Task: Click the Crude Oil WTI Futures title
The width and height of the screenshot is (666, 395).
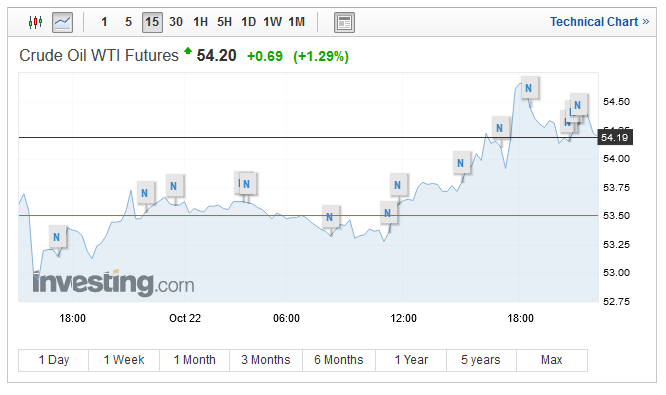Action: tap(99, 56)
